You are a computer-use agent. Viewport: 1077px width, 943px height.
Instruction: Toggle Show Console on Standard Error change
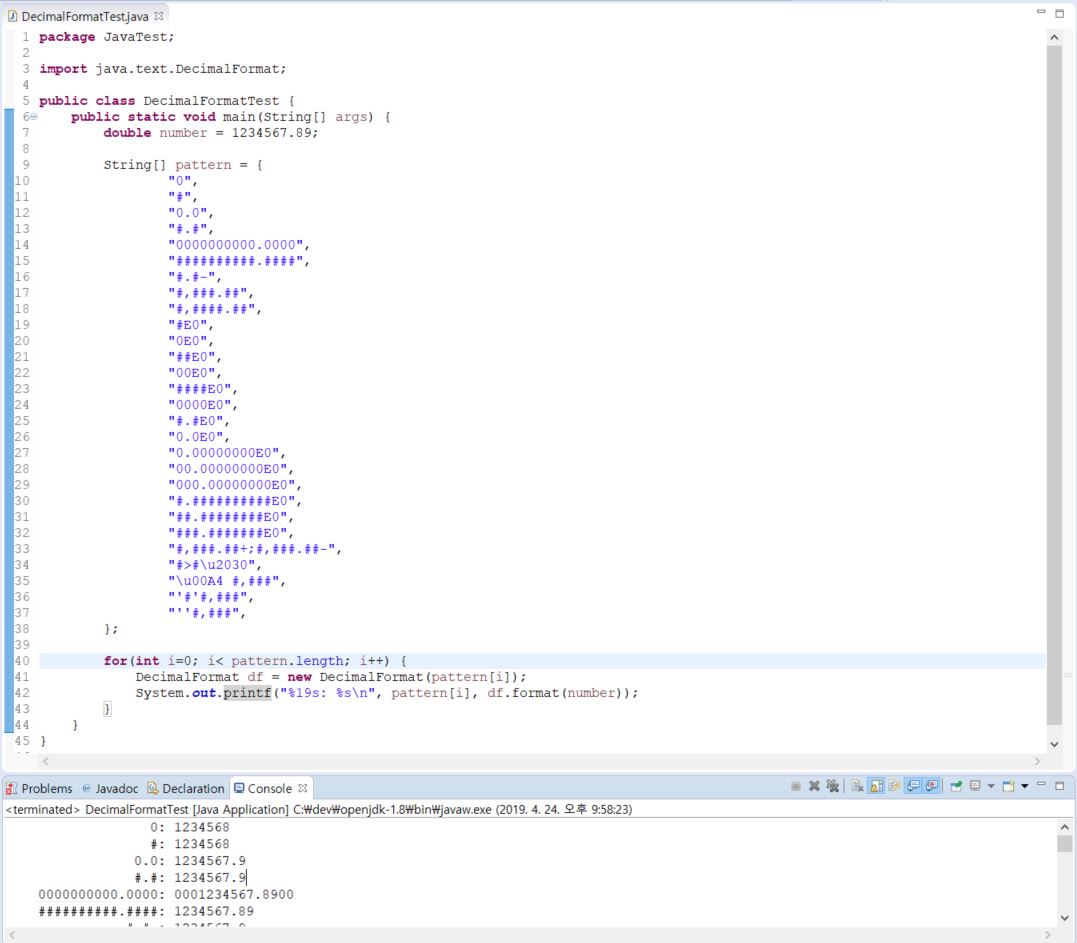(x=931, y=786)
